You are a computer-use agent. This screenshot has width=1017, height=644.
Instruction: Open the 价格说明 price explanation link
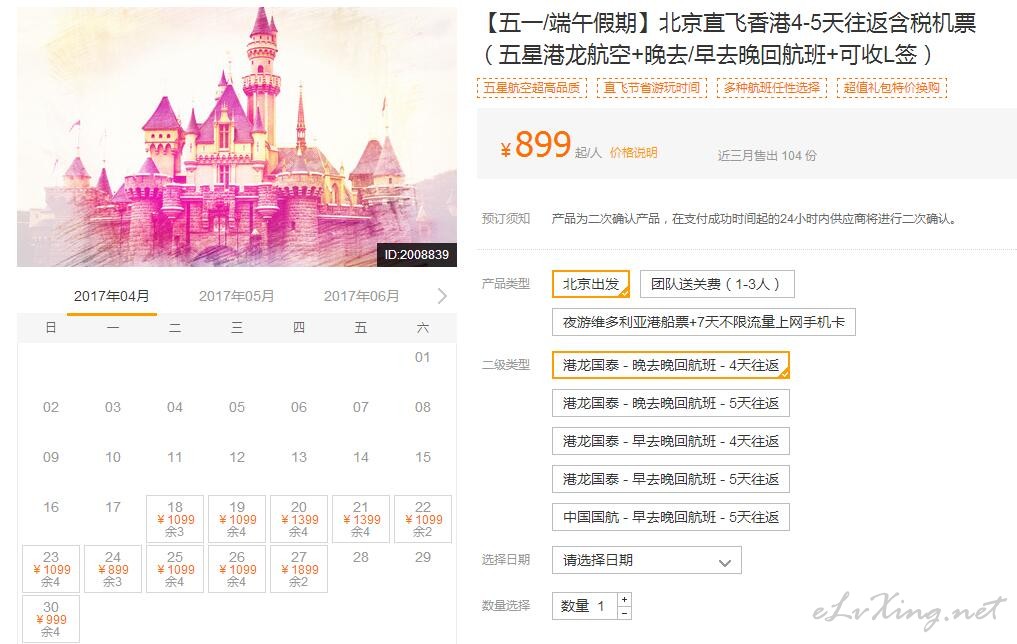[634, 152]
